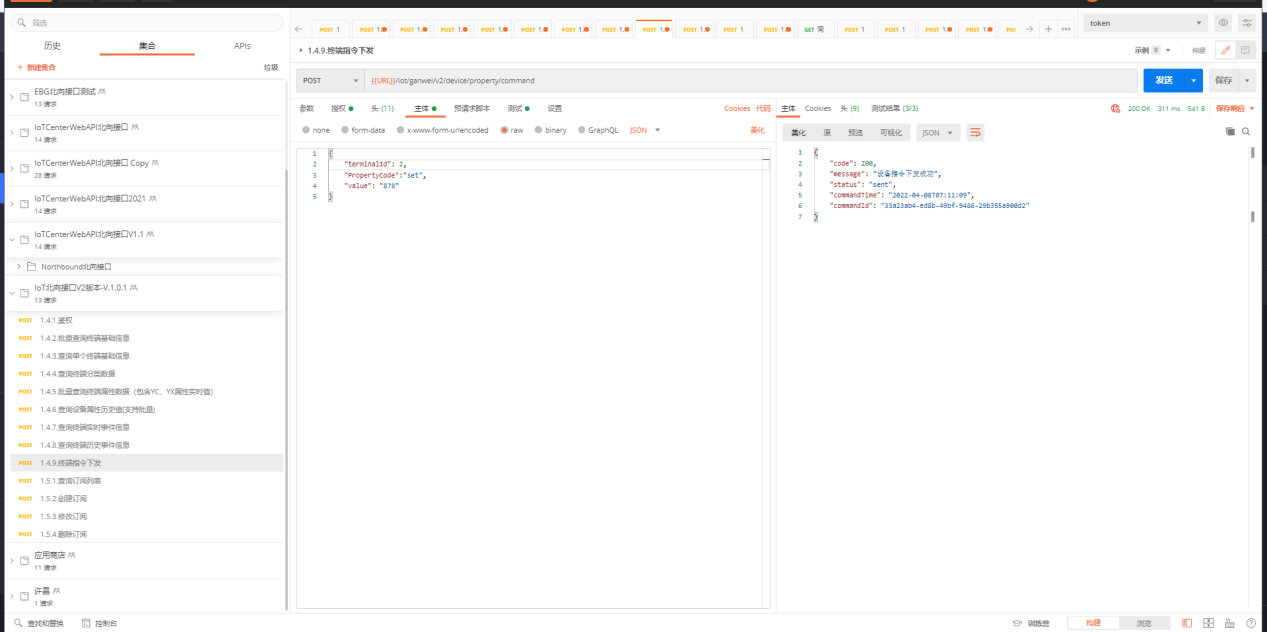The height and width of the screenshot is (632, 1267).
Task: Copy the response using the copy icon
Action: coord(1230,131)
